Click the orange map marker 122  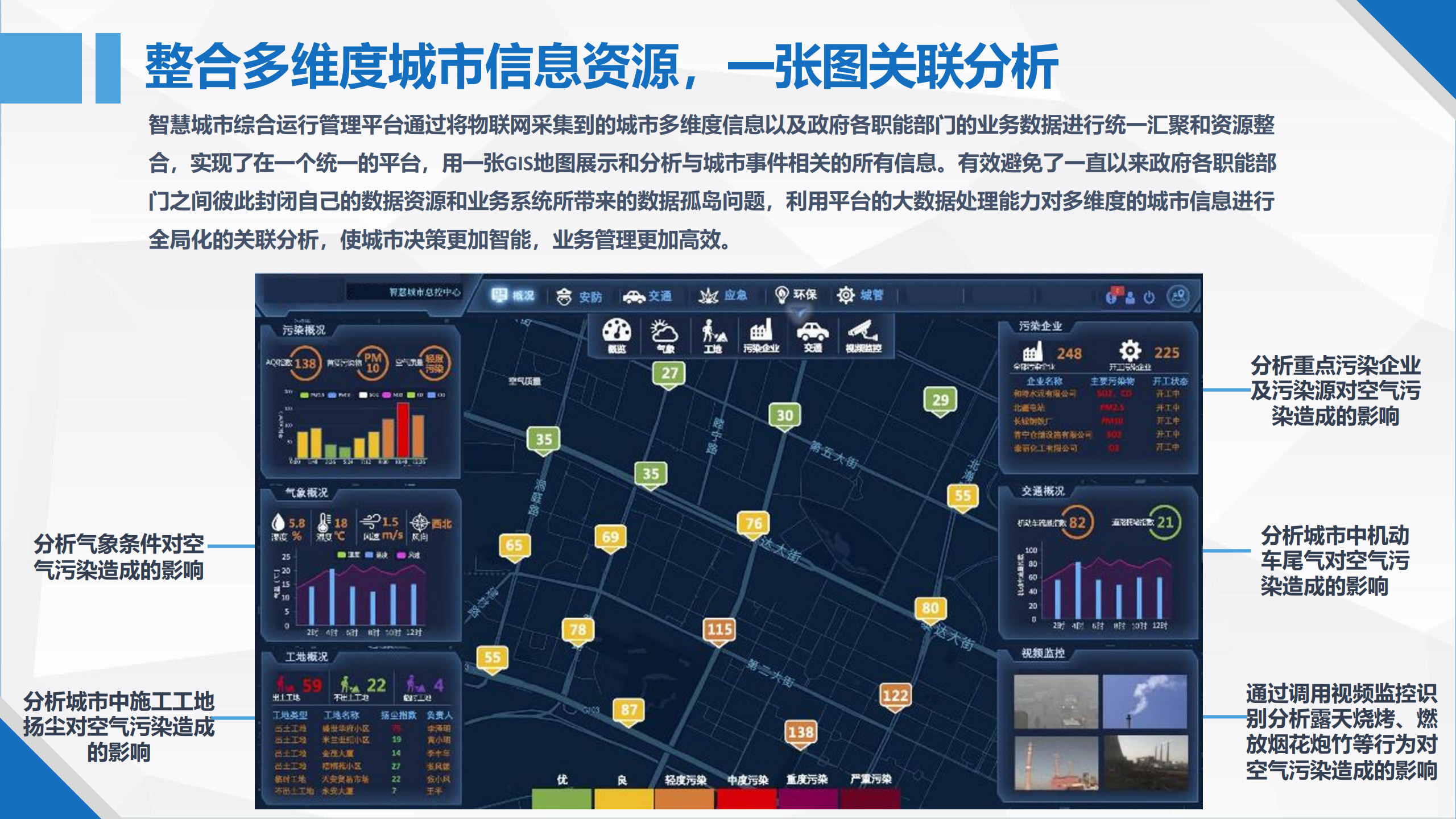895,696
